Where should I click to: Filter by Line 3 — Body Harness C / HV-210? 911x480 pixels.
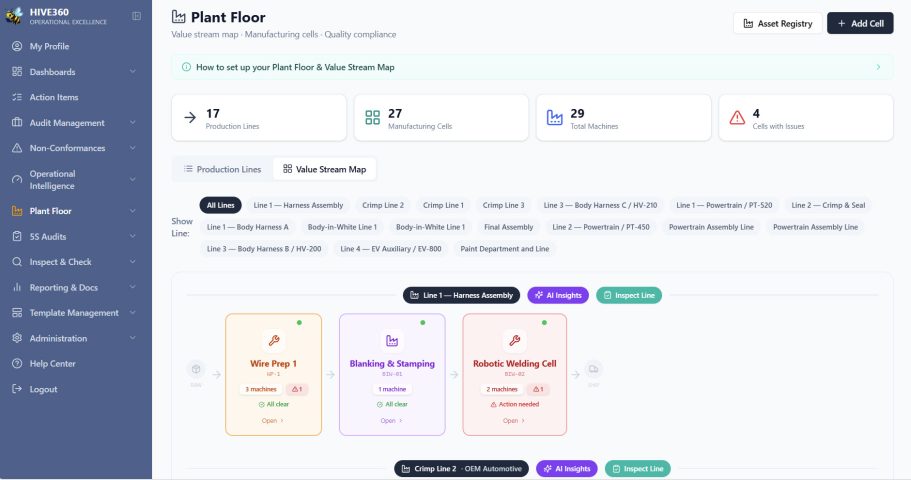coord(600,205)
